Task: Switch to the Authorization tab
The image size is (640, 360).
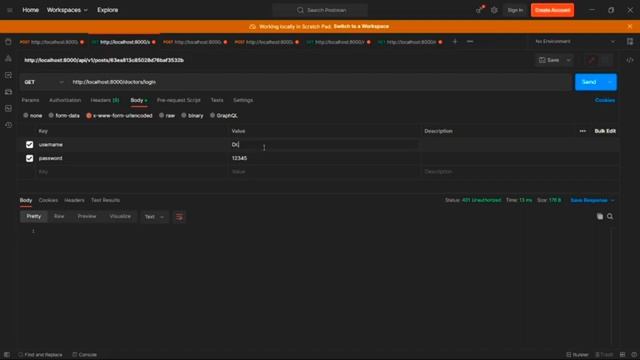Action: pyautogui.click(x=65, y=100)
